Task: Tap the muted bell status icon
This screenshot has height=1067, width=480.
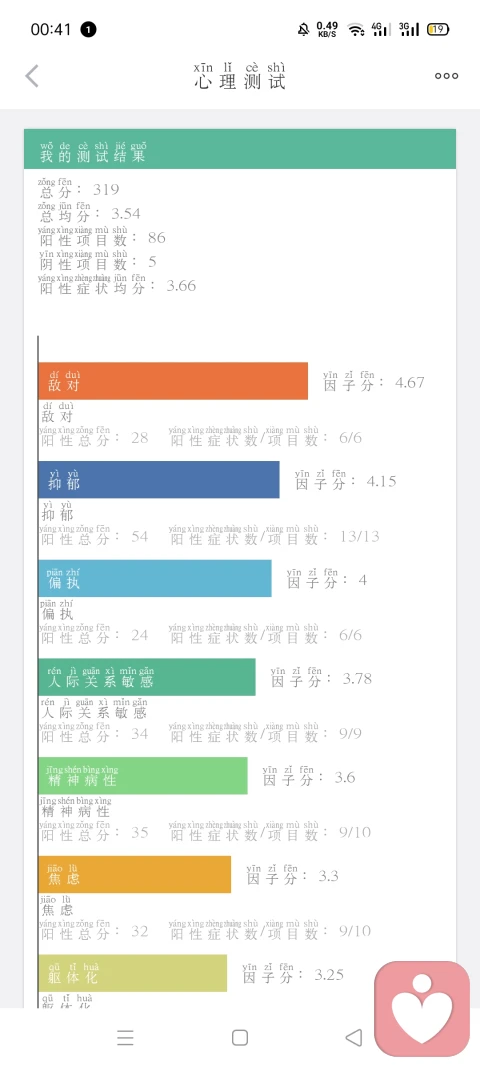Action: (x=303, y=29)
